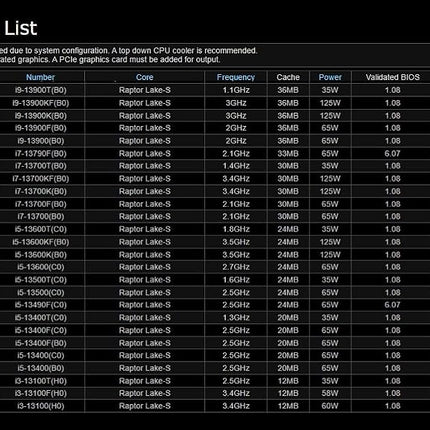Select the 1.1GHz frequency cell for i9-13900T
This screenshot has height=430, width=430.
[x=236, y=90]
